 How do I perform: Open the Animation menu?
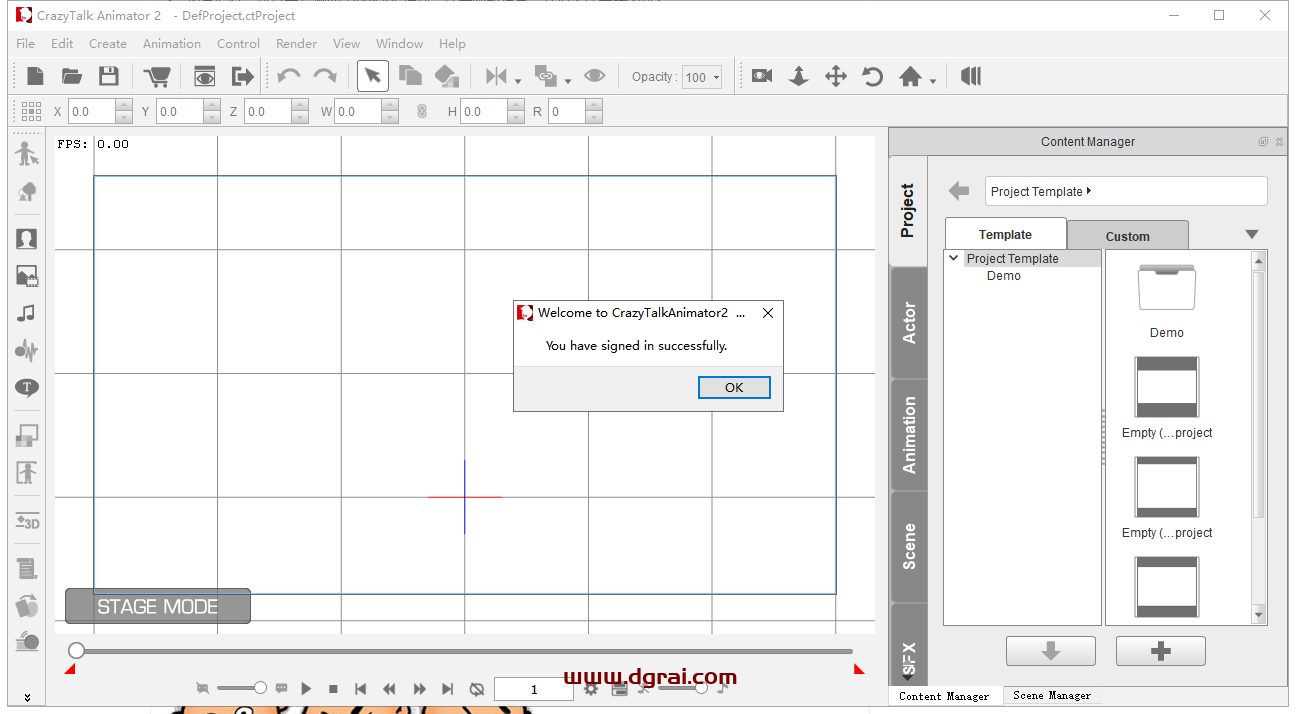[172, 44]
